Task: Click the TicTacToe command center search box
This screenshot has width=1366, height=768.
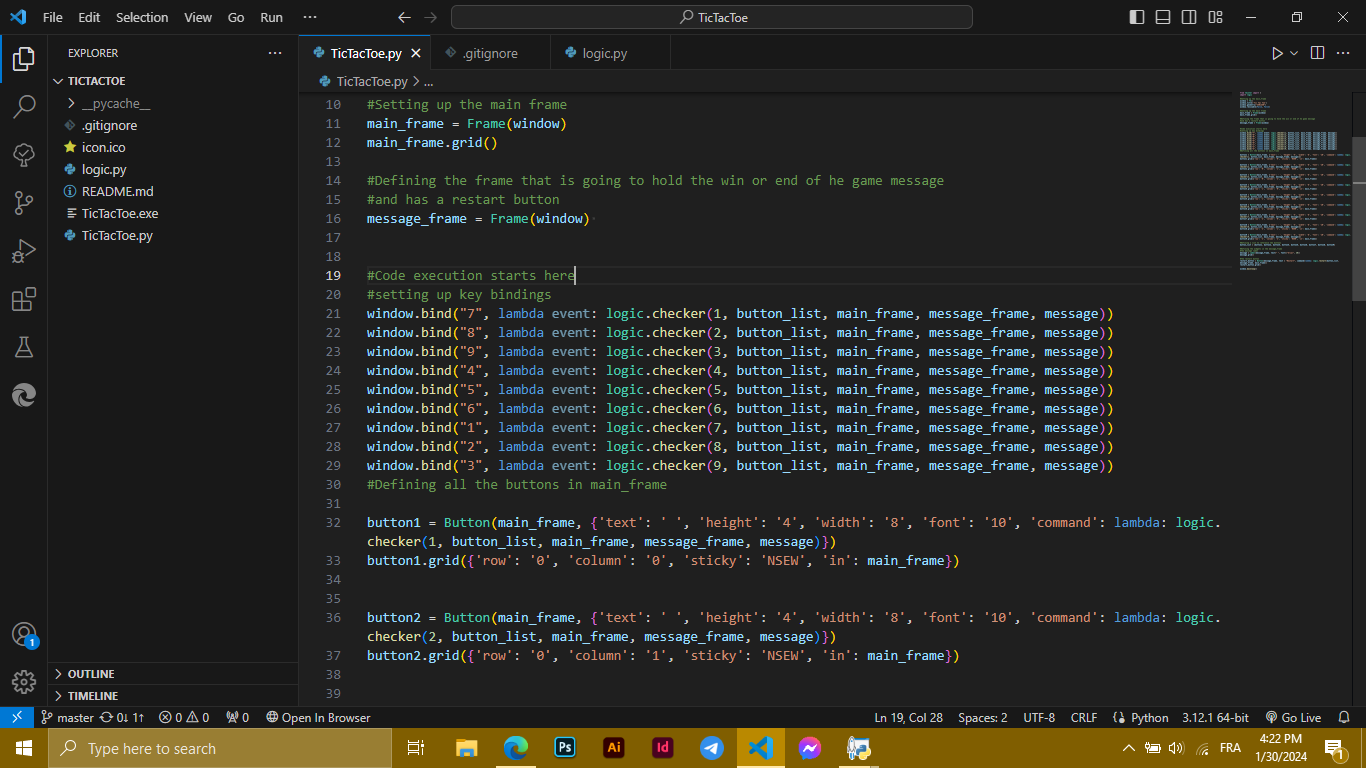Action: tap(712, 17)
